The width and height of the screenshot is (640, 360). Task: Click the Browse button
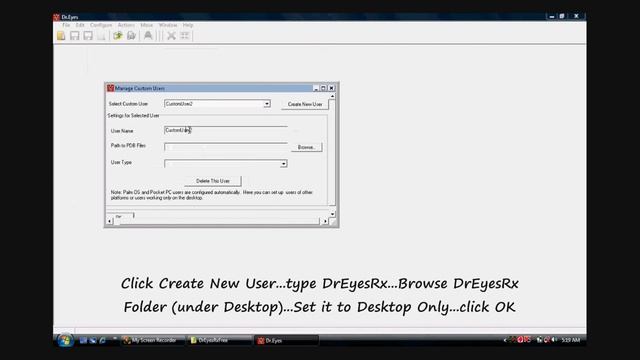pos(307,147)
